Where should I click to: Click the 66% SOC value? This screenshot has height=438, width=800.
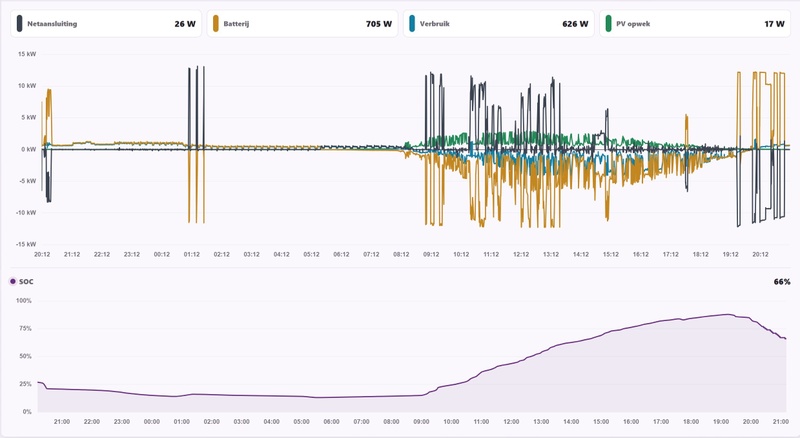click(x=782, y=282)
